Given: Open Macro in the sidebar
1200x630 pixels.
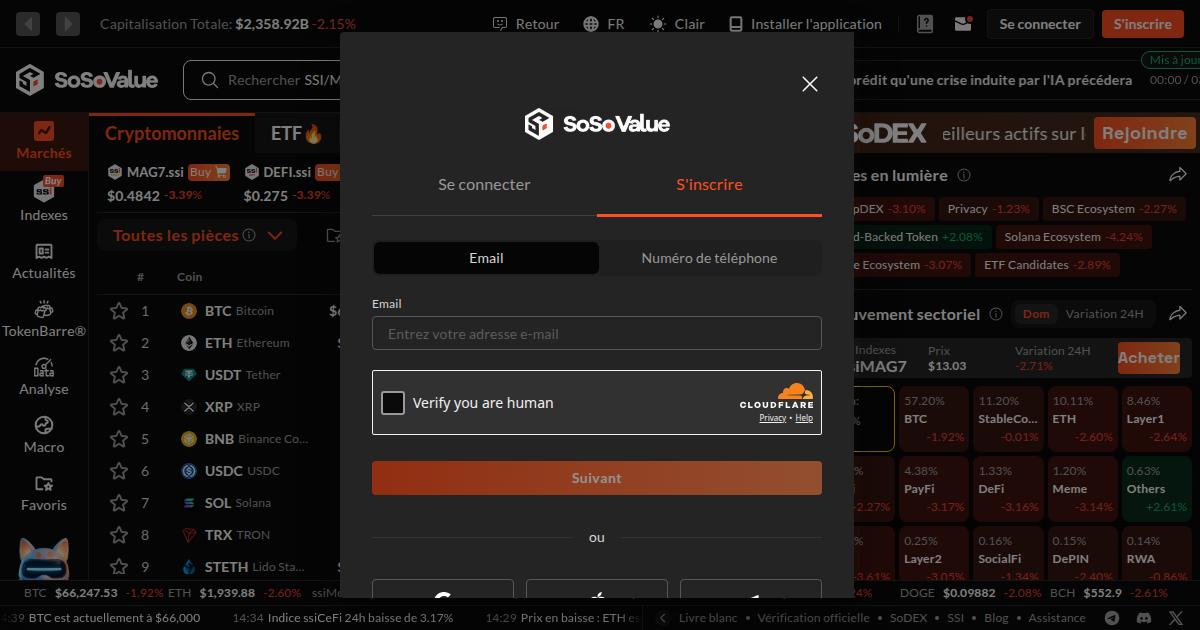Looking at the screenshot, I should point(44,435).
